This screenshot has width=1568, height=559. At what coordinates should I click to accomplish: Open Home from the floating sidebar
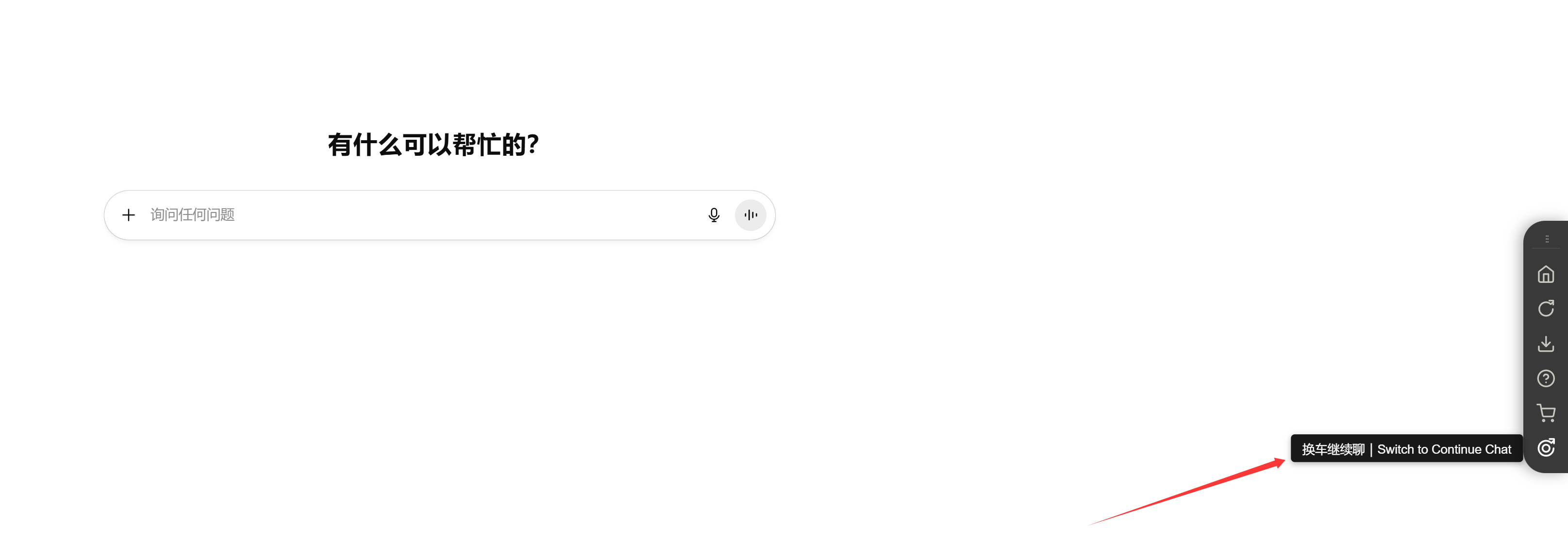(1546, 274)
